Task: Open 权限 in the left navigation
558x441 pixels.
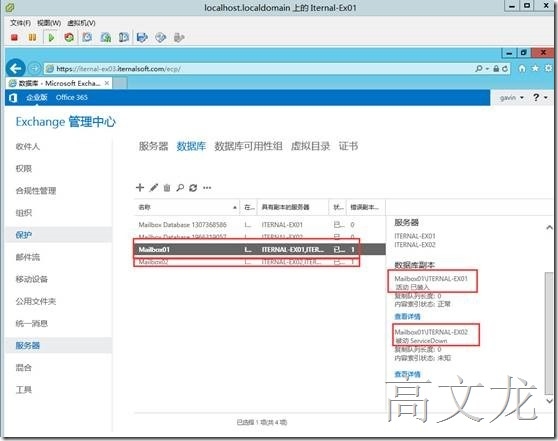Action: pos(23,169)
